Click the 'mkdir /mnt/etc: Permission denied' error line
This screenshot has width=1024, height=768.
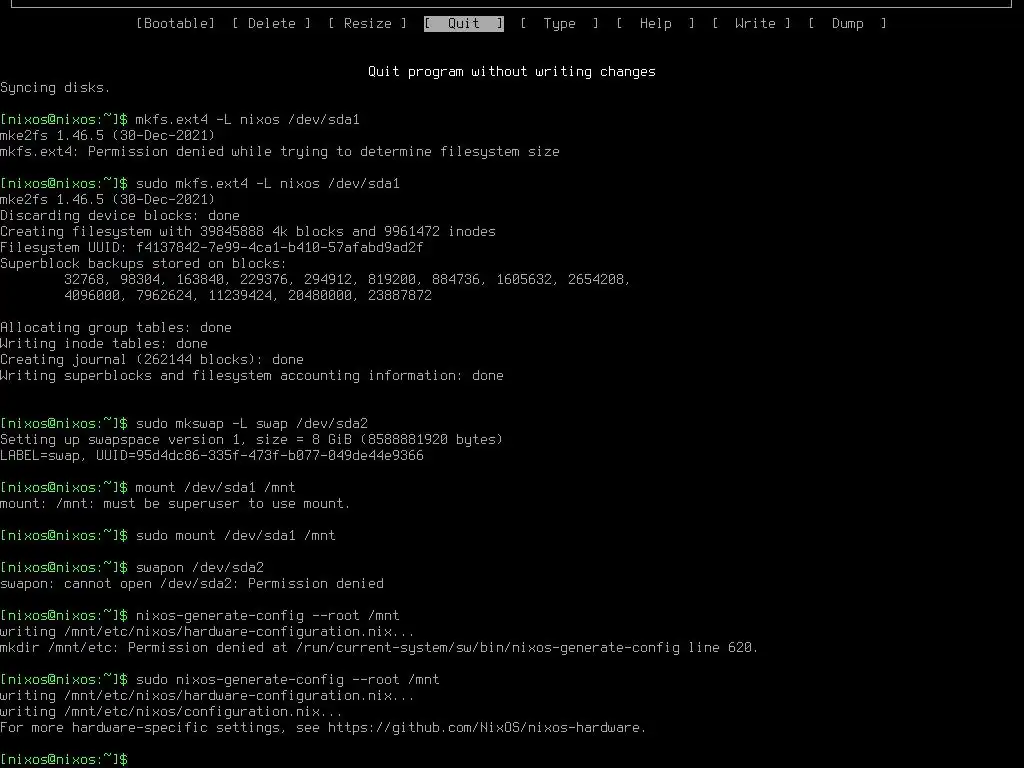(x=379, y=648)
